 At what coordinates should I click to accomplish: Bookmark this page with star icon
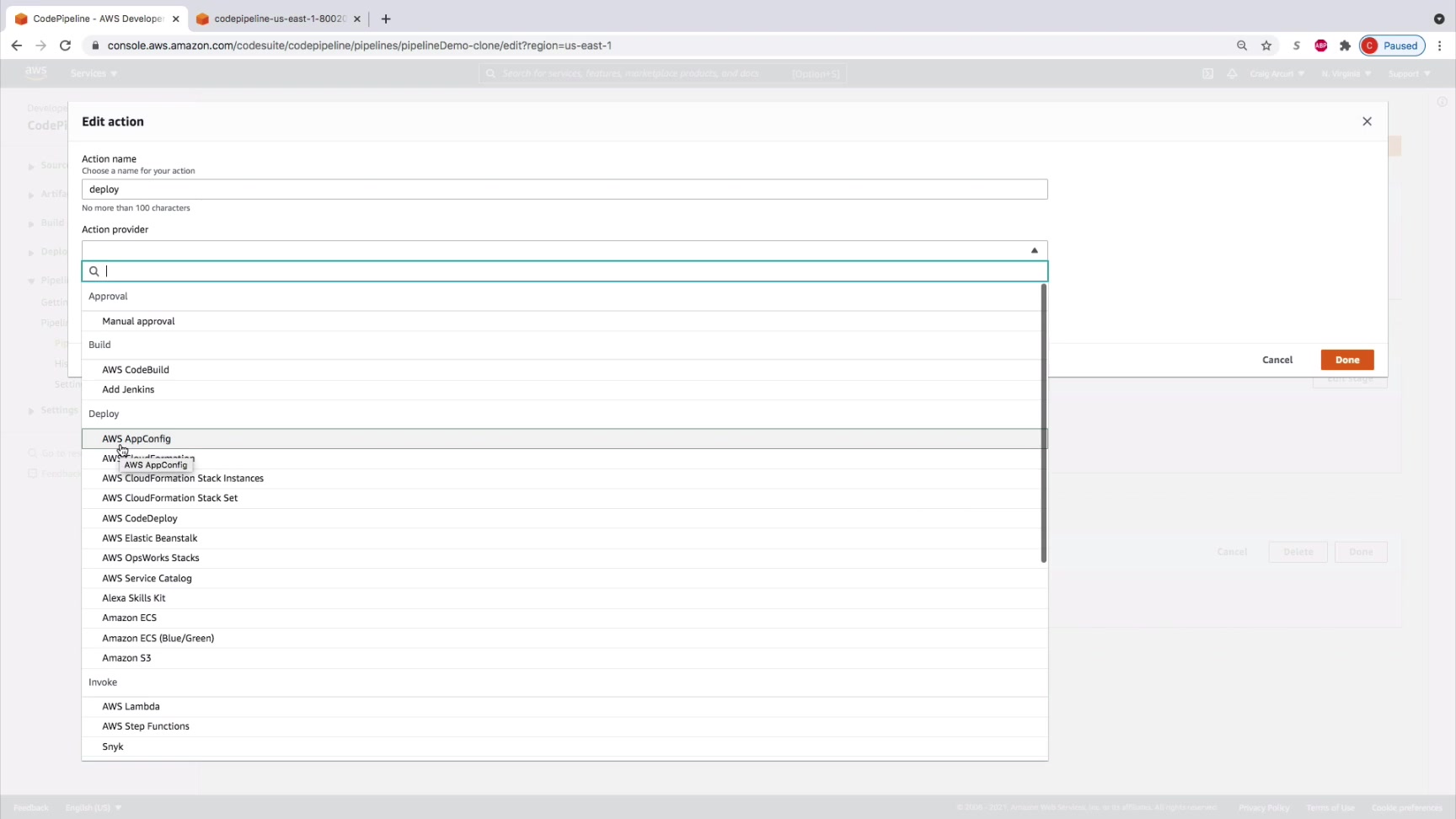[1266, 45]
